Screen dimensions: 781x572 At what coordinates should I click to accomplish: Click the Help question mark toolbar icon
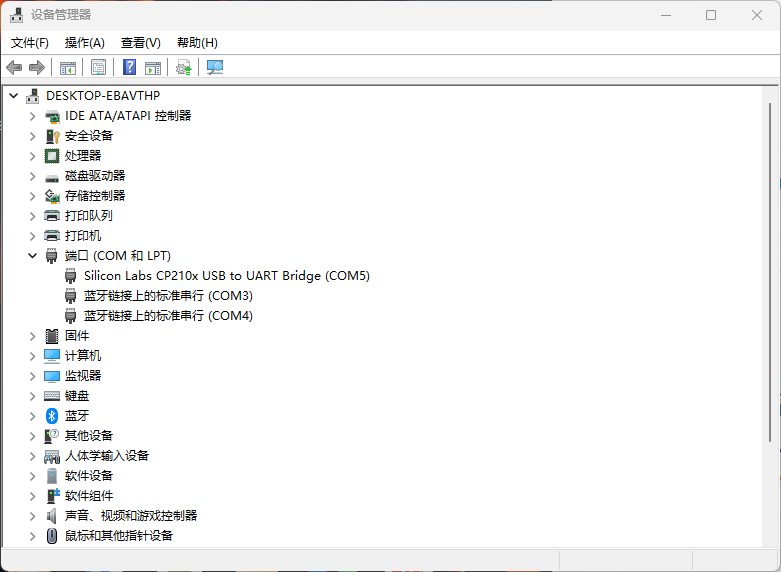129,67
